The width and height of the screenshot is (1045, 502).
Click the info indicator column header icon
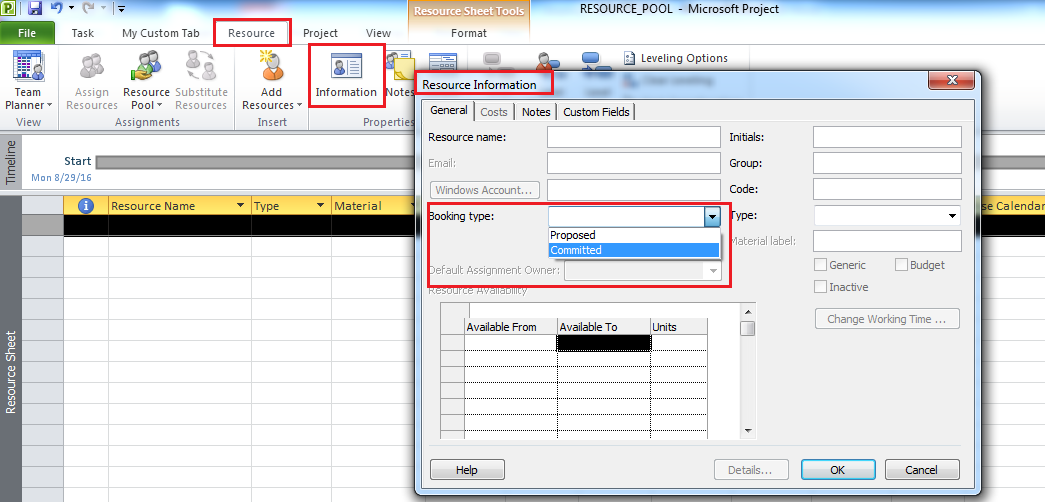click(85, 206)
